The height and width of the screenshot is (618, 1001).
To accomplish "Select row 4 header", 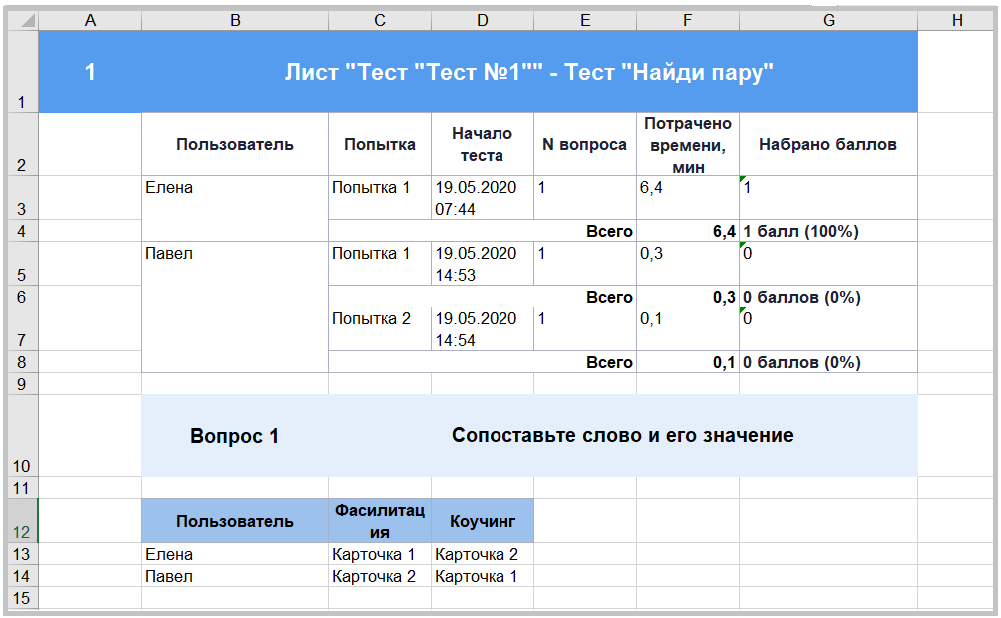I will pyautogui.click(x=22, y=230).
